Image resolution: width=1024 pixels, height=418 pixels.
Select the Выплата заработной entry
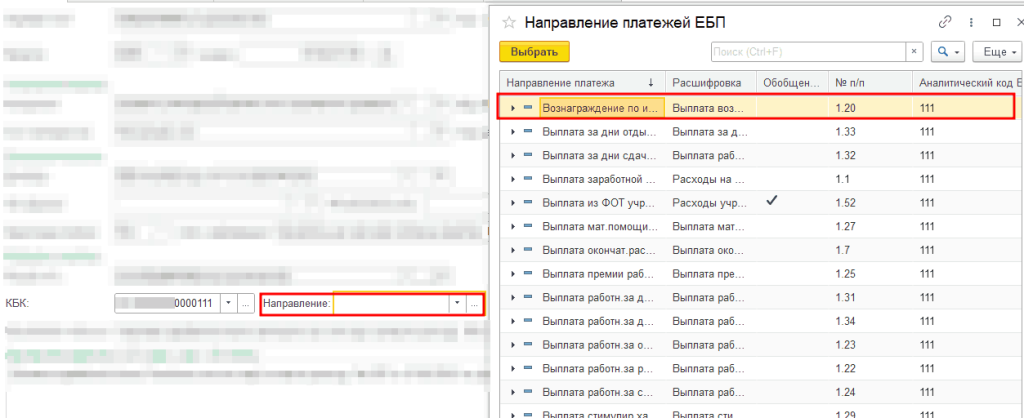coord(599,178)
